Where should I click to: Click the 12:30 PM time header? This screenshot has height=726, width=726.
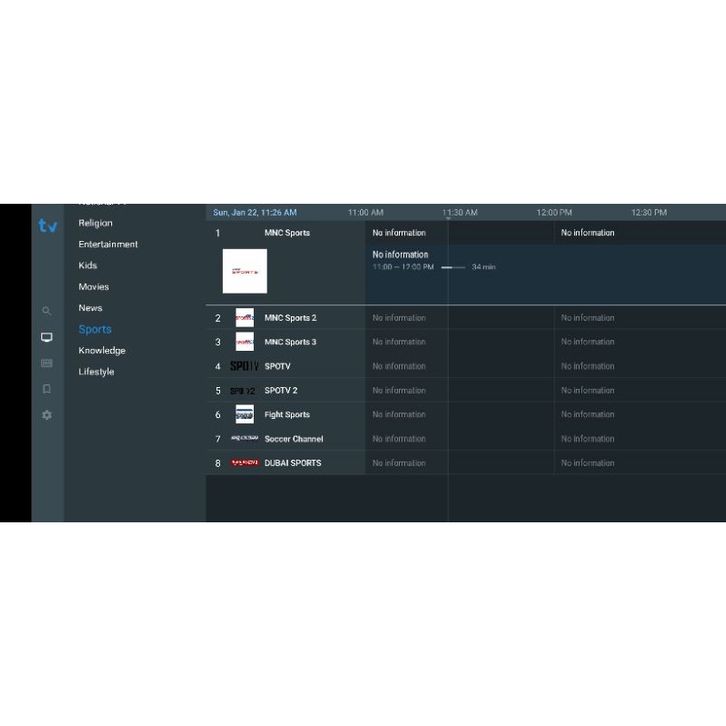(649, 213)
